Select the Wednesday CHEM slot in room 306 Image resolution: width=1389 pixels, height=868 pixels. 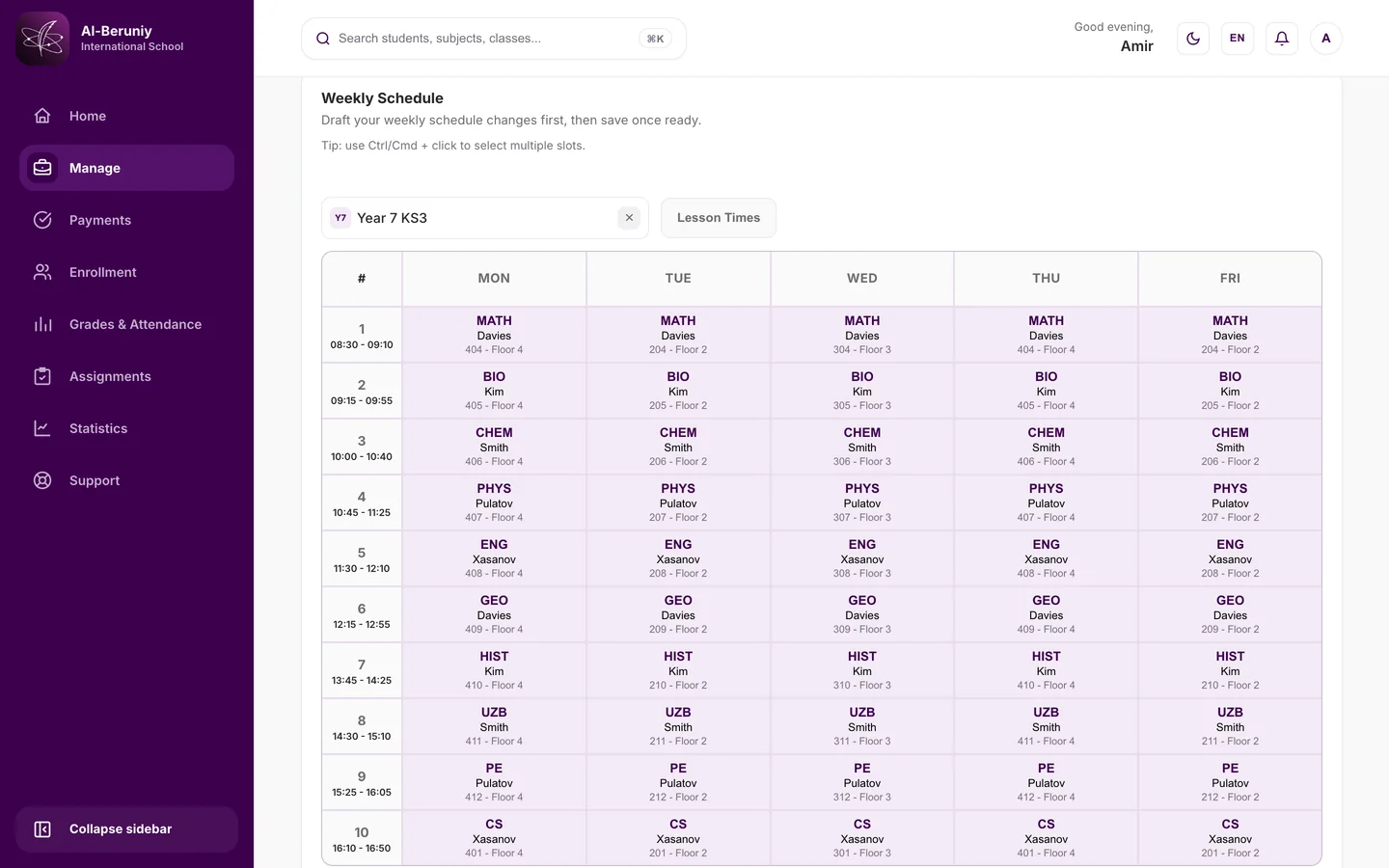(x=862, y=447)
